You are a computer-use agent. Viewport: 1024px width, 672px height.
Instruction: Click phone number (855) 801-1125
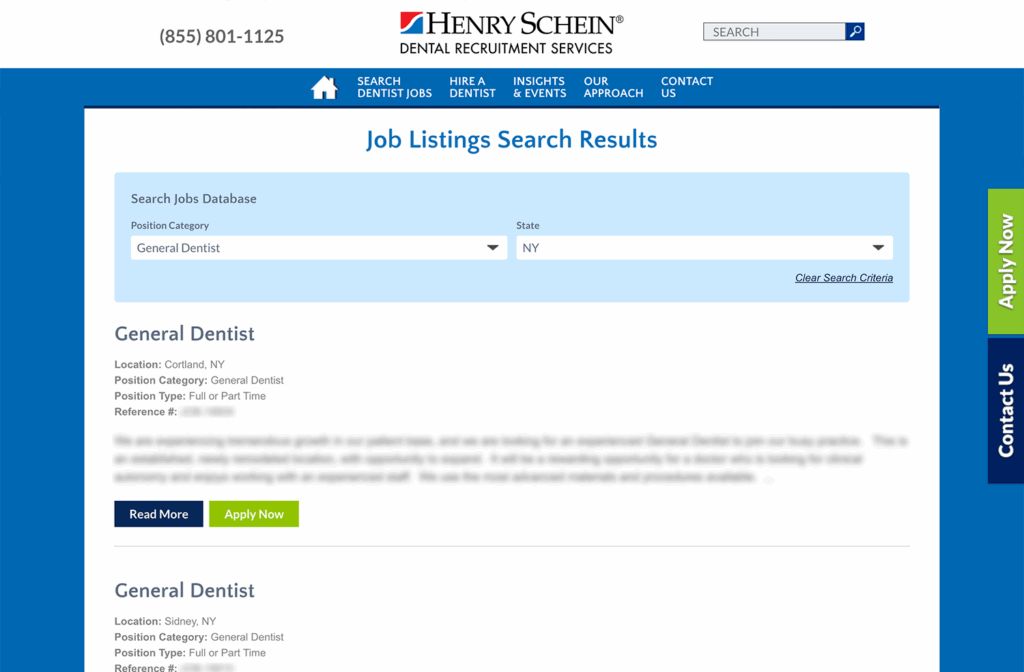click(x=222, y=37)
